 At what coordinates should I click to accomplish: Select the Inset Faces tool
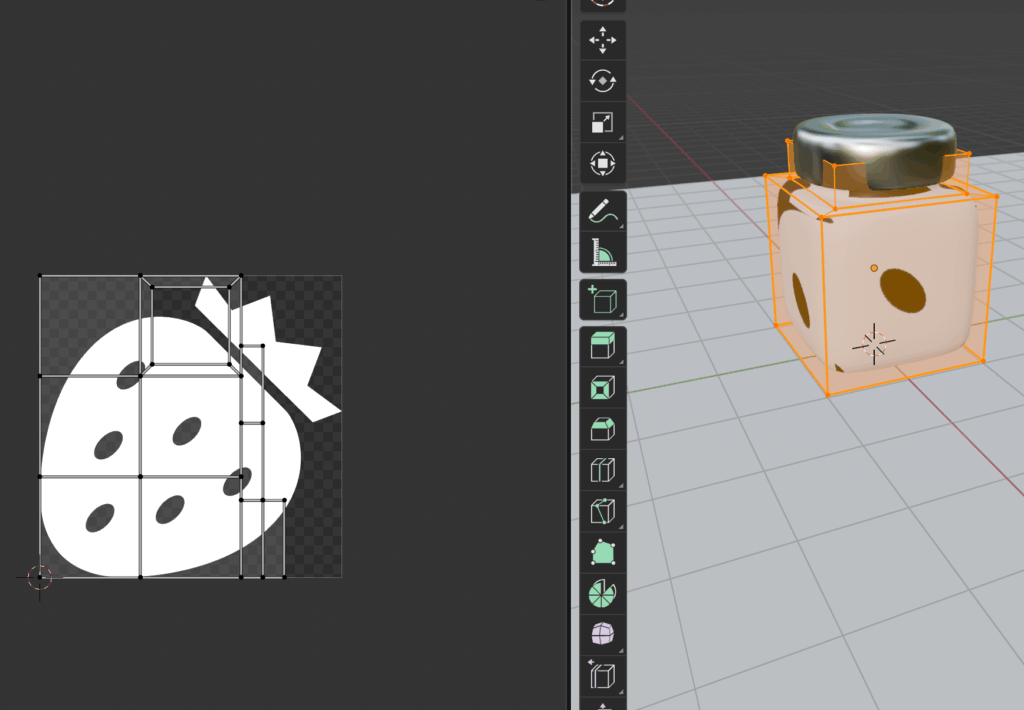coord(602,387)
